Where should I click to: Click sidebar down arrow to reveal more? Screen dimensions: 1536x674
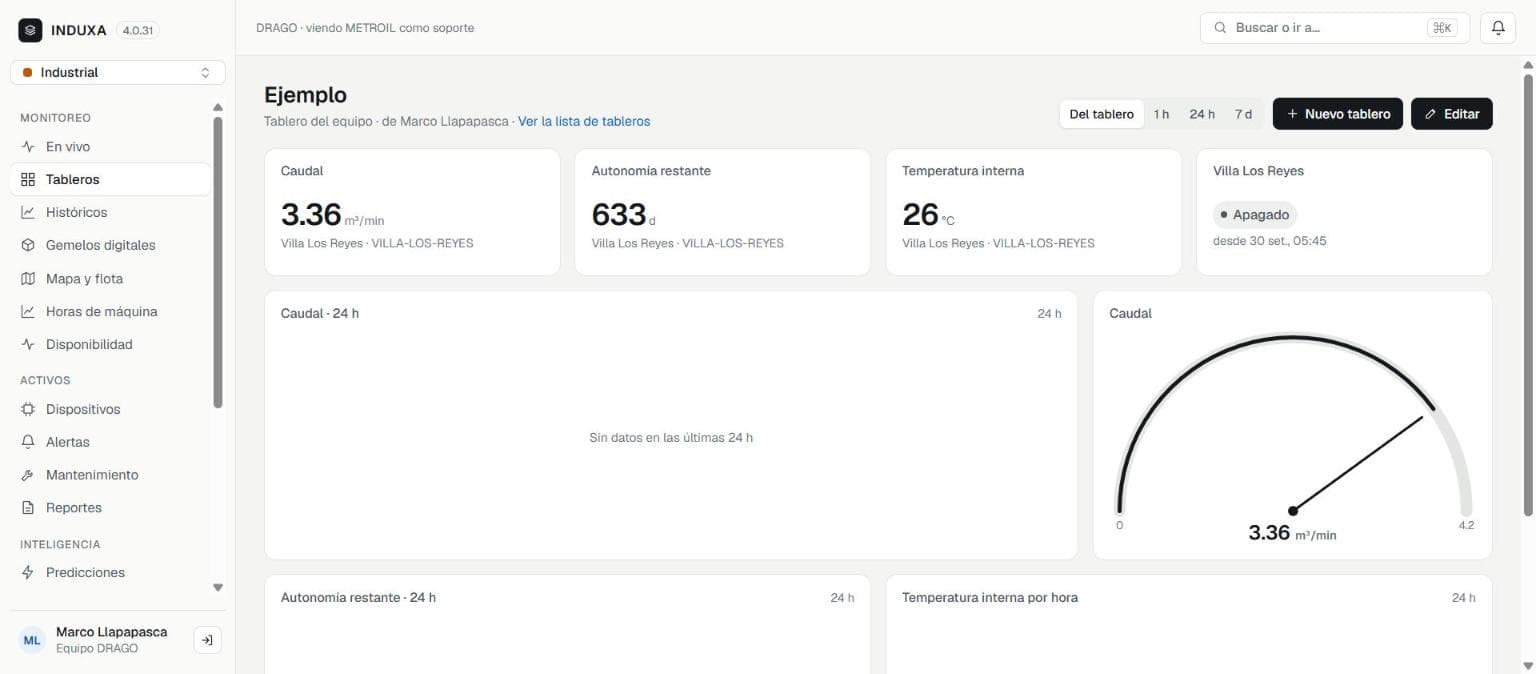pyautogui.click(x=218, y=588)
